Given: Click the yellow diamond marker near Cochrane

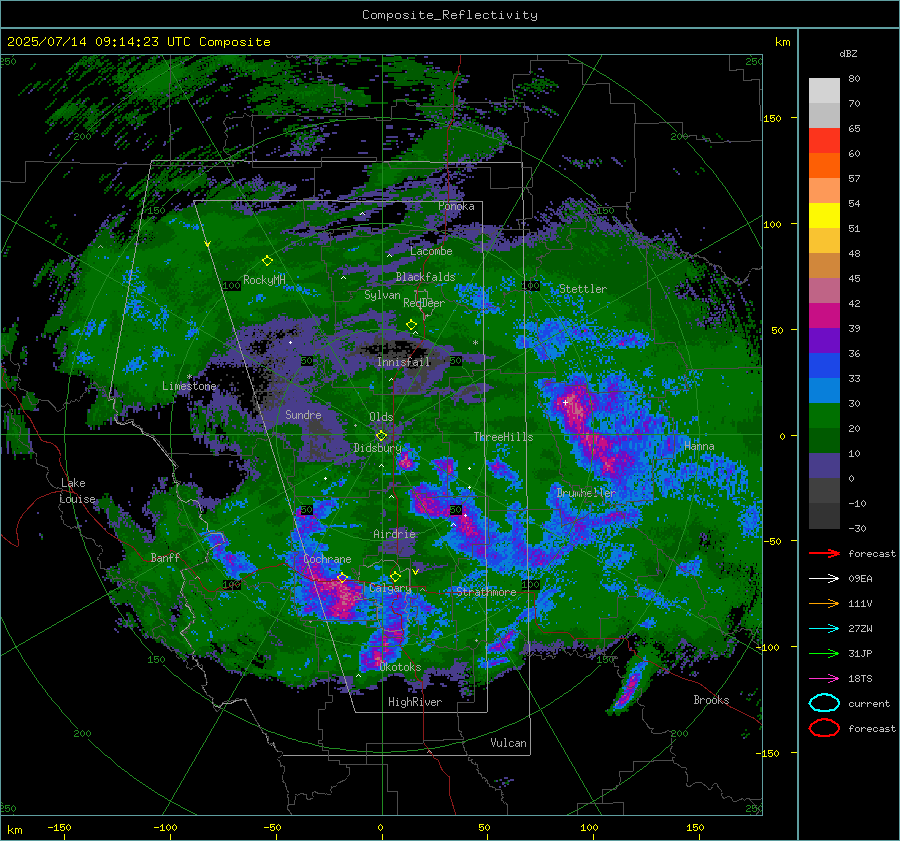Looking at the screenshot, I should 342,578.
